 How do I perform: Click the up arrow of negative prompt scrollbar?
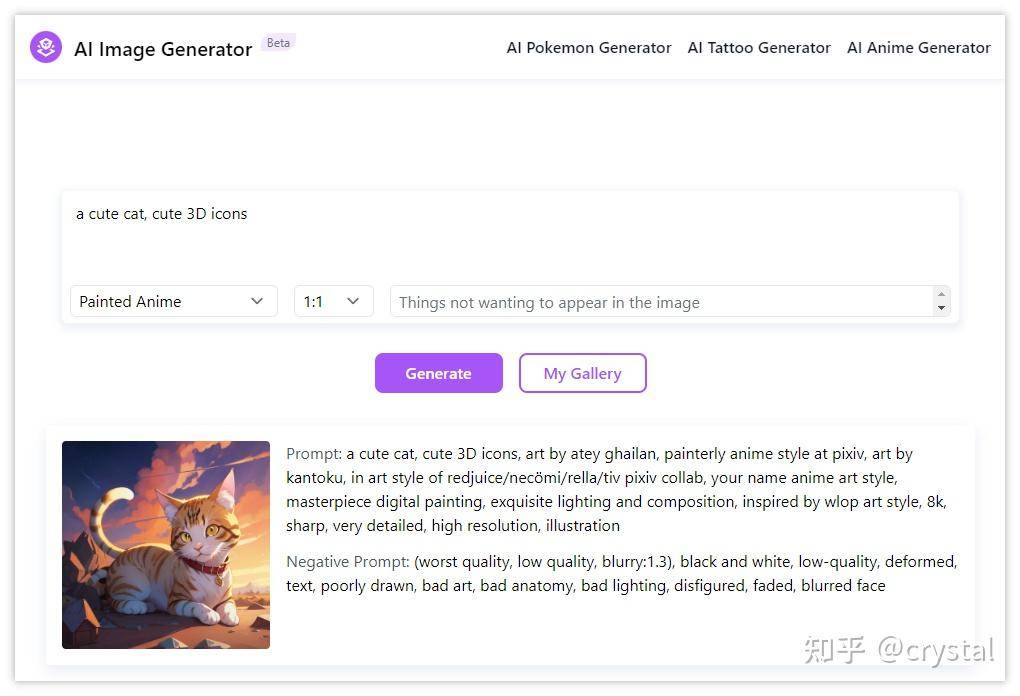click(x=941, y=294)
